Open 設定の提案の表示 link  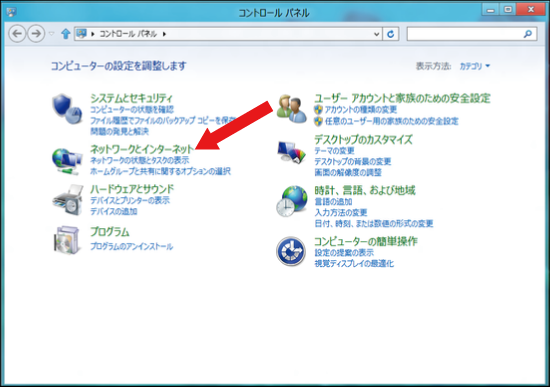(x=344, y=252)
